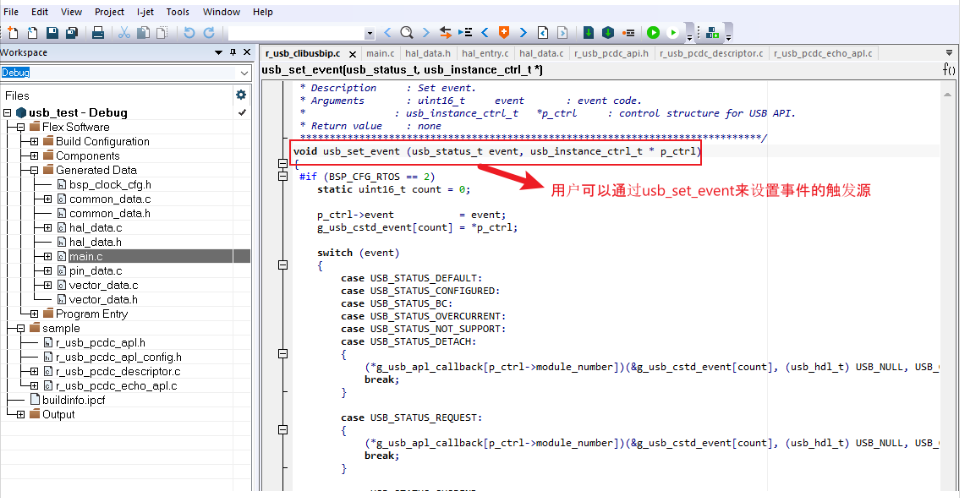Expand the Output folder
This screenshot has height=498, width=960.
(x=21, y=415)
